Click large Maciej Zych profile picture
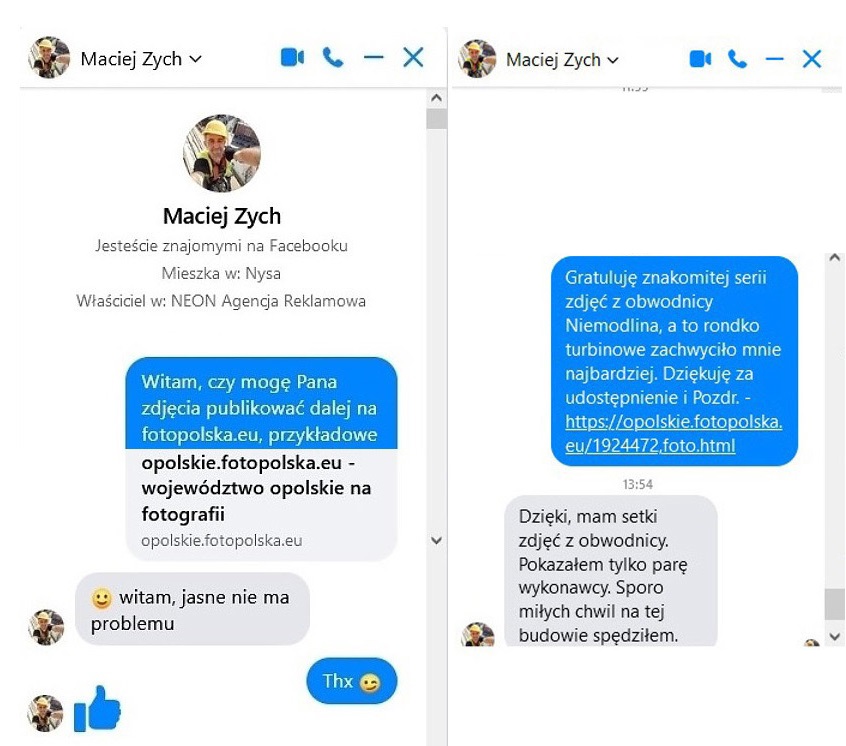This screenshot has height=746, width=846. pyautogui.click(x=222, y=153)
